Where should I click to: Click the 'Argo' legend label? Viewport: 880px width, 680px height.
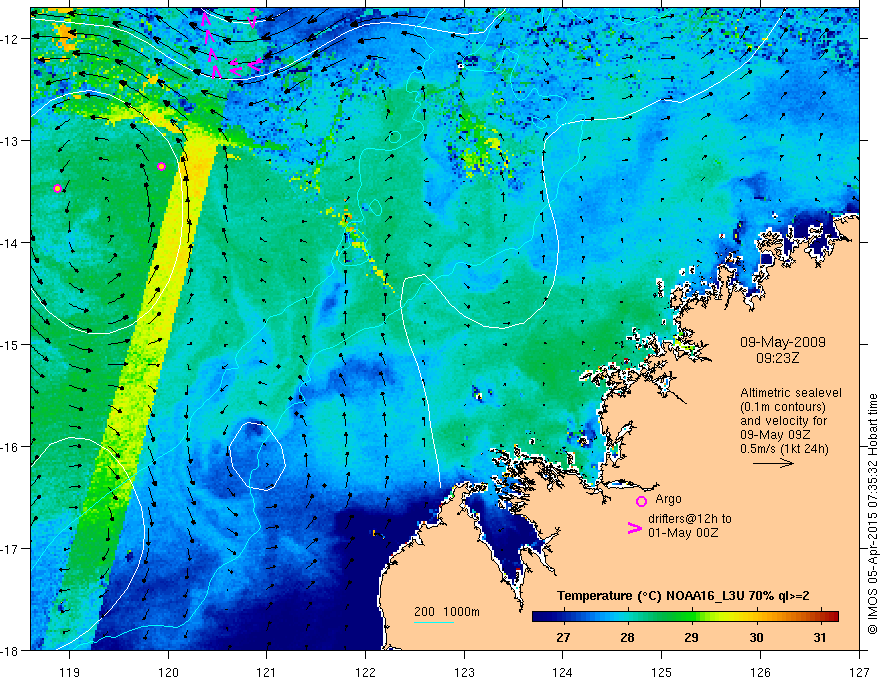(x=668, y=499)
